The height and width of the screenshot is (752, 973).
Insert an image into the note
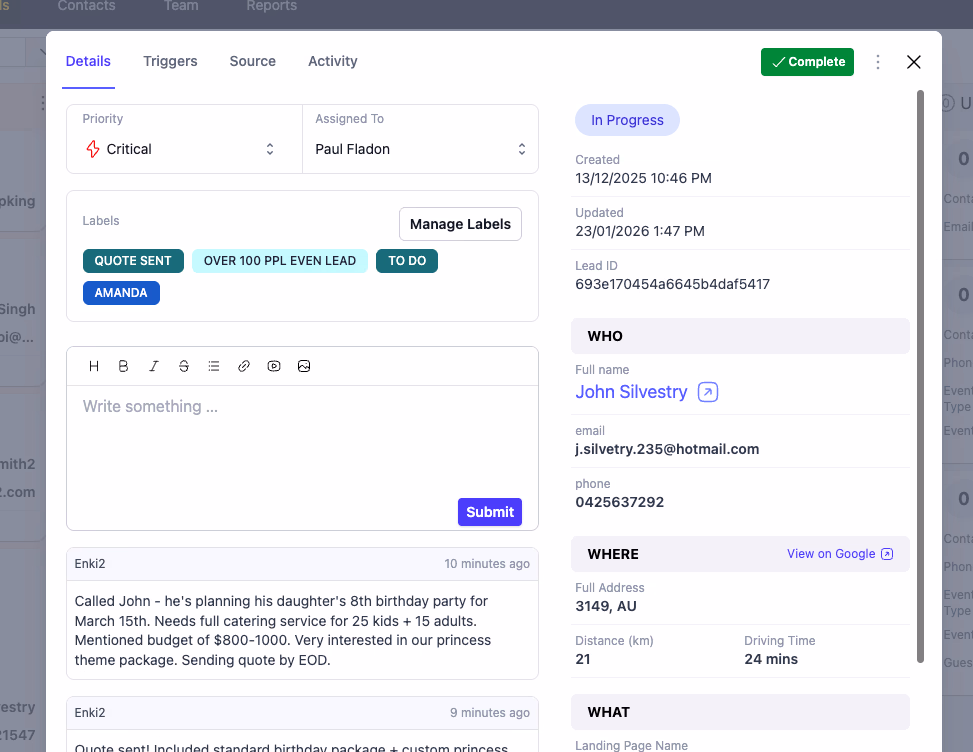click(x=303, y=366)
